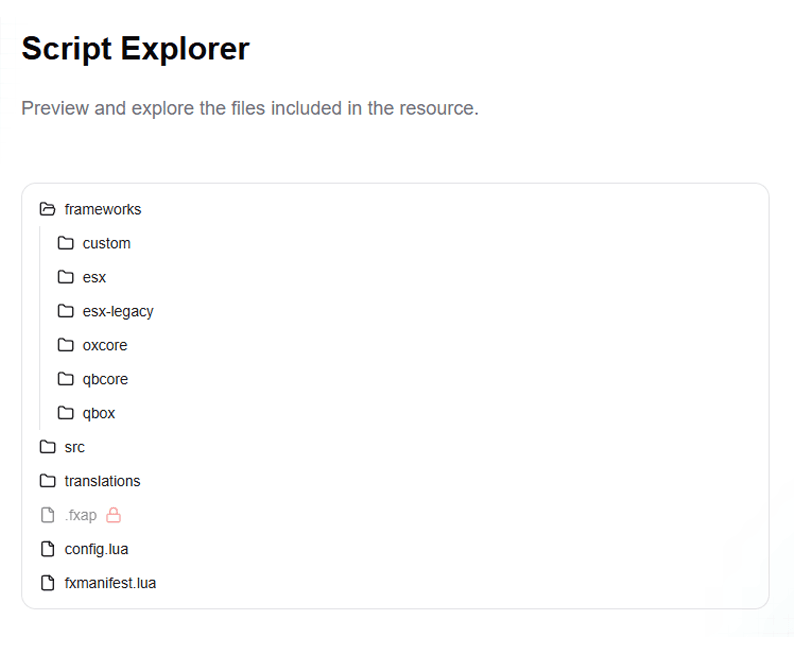Click the folder icon beside esx-legacy
The height and width of the screenshot is (654, 794).
click(66, 311)
